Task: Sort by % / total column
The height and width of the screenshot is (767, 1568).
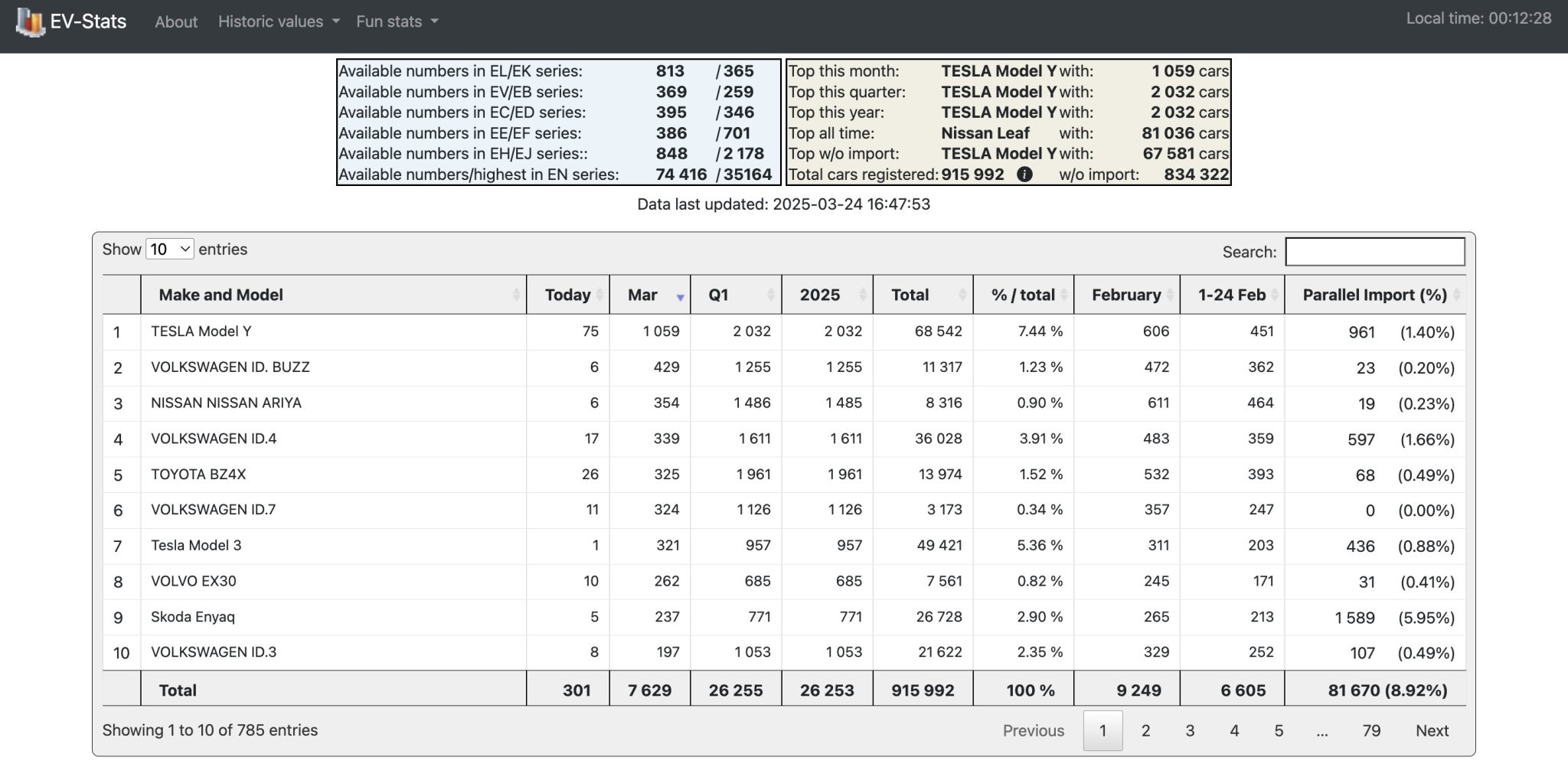Action: [1024, 295]
